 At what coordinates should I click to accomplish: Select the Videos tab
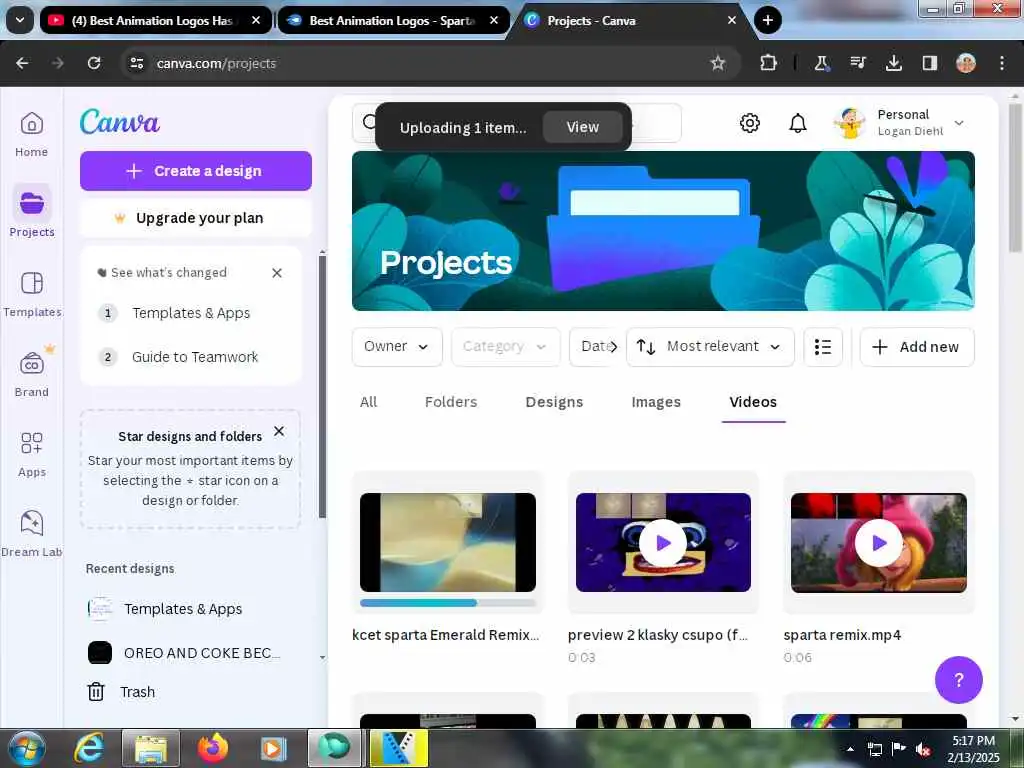tap(753, 402)
